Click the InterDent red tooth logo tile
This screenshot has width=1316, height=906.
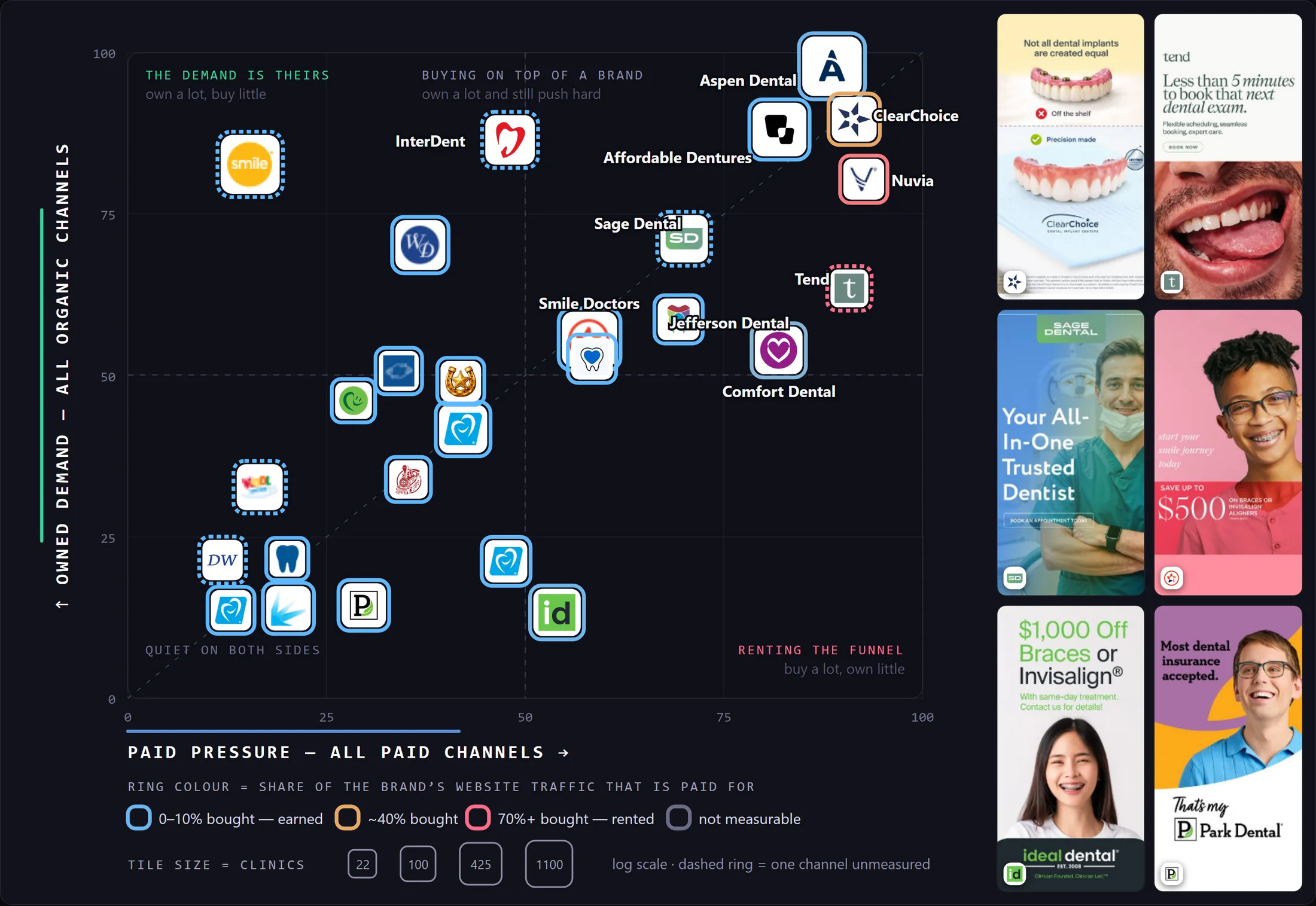pyautogui.click(x=510, y=140)
